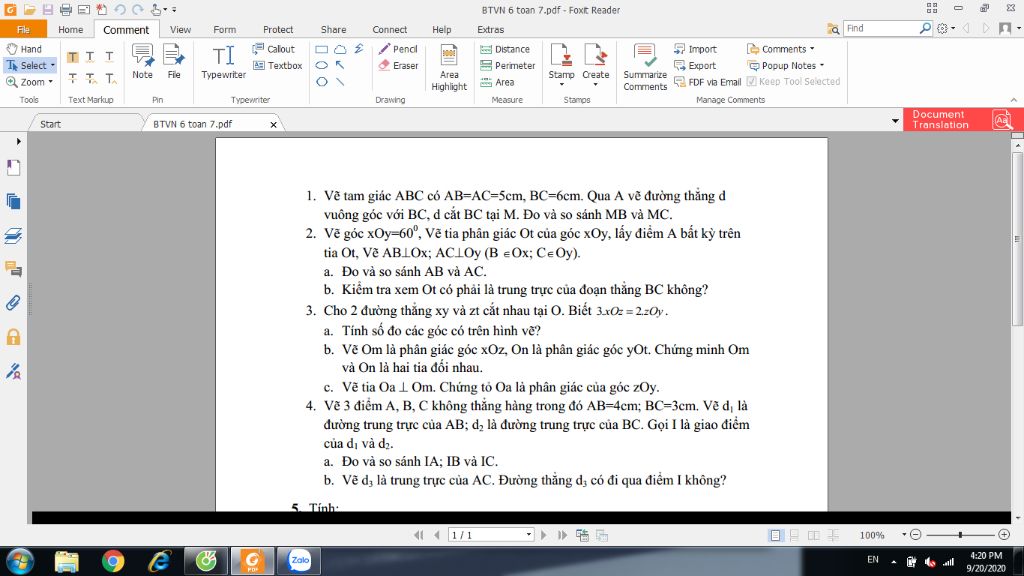Open the Protect ribbon tab
Image resolution: width=1024 pixels, height=576 pixels.
click(x=278, y=29)
